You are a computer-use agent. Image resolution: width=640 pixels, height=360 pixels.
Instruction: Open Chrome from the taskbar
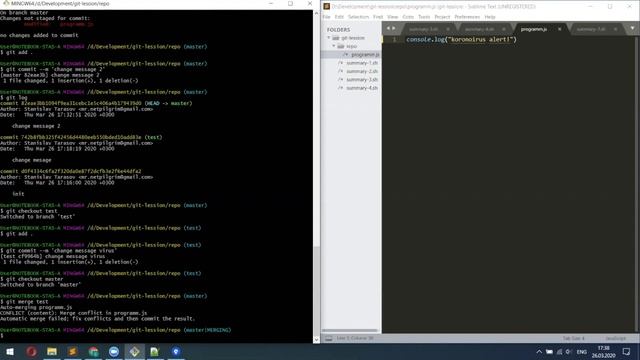pos(93,351)
